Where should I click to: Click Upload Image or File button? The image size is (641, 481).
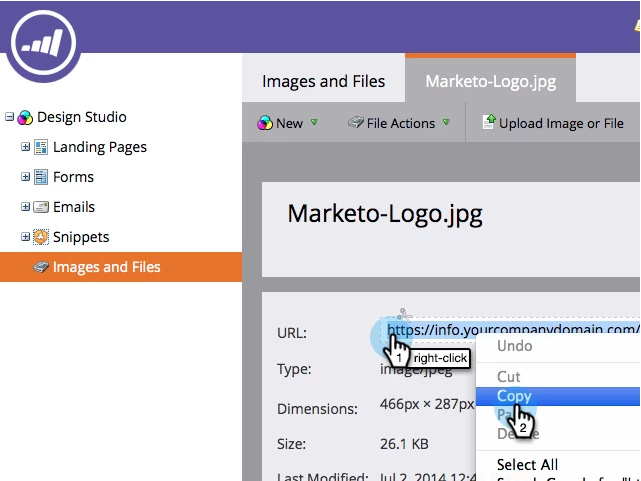(553, 123)
